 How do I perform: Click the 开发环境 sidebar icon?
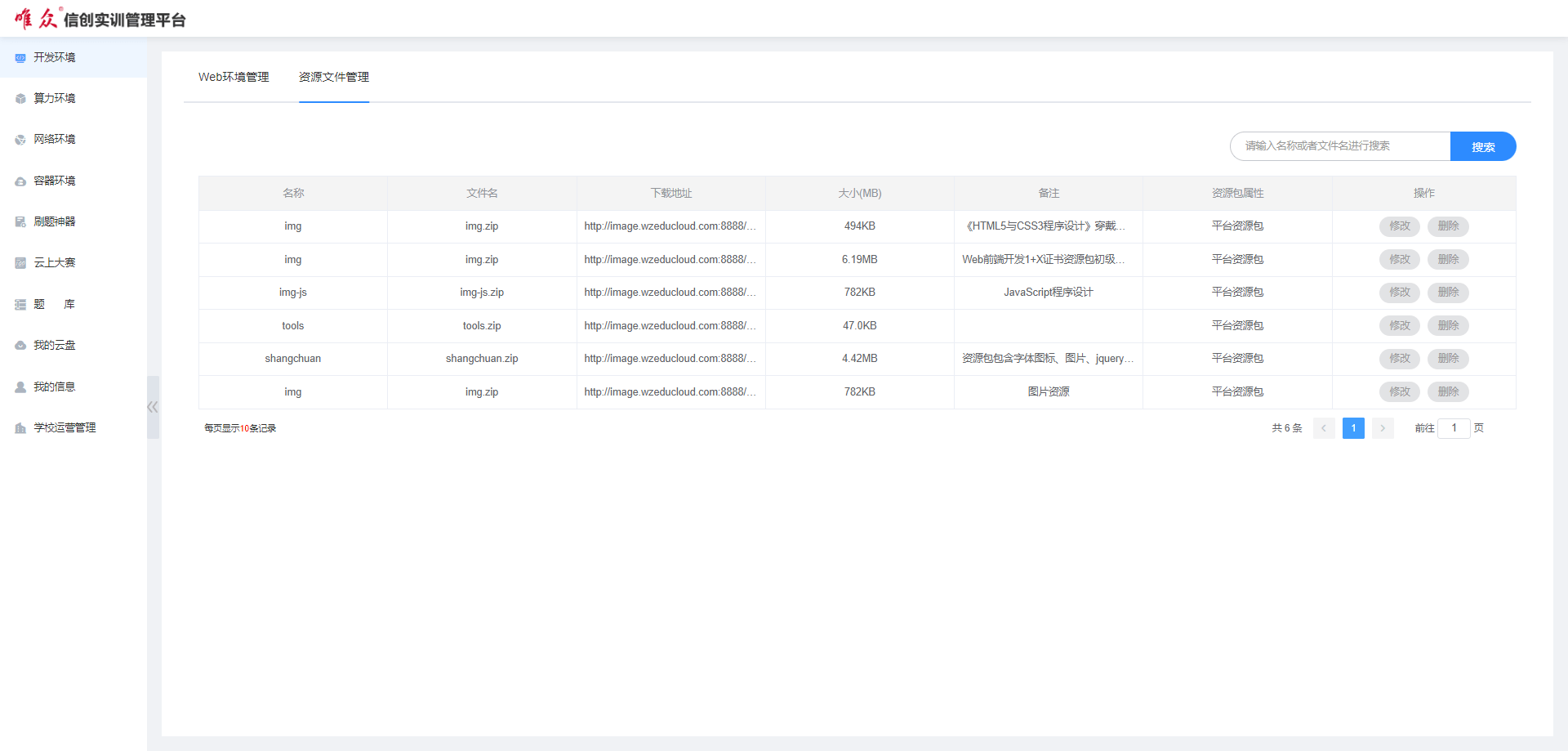[x=20, y=58]
